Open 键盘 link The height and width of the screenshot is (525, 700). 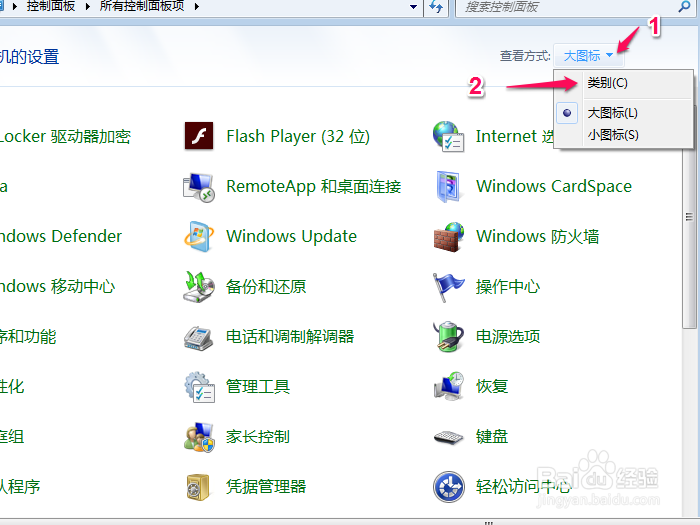click(x=492, y=437)
